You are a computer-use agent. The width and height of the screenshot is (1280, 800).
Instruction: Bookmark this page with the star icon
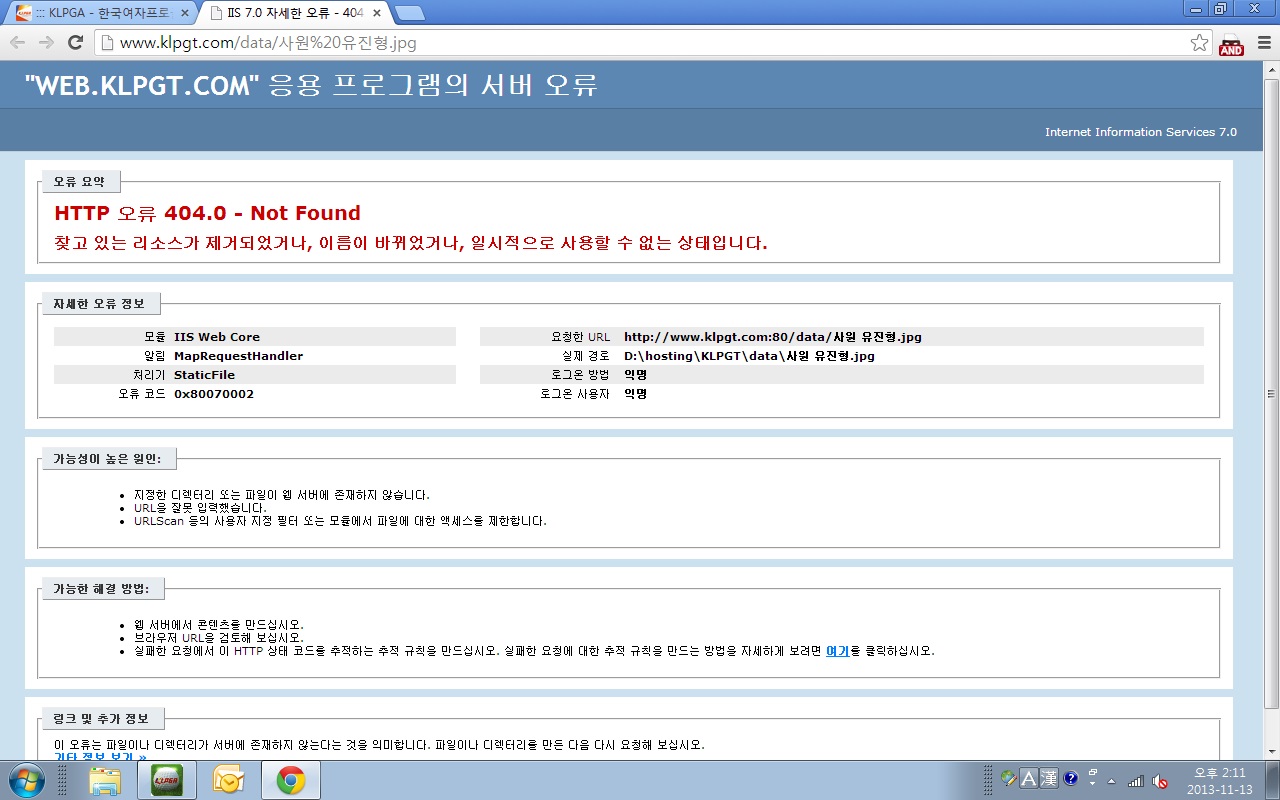coord(1199,43)
